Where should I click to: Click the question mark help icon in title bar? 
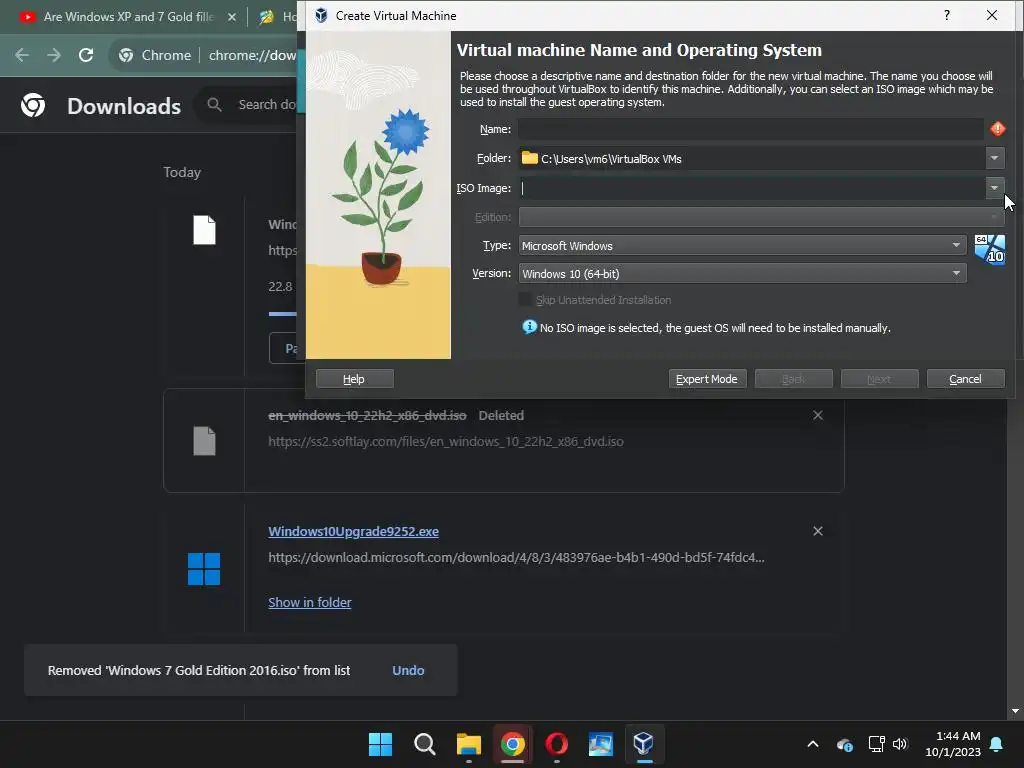coord(946,15)
